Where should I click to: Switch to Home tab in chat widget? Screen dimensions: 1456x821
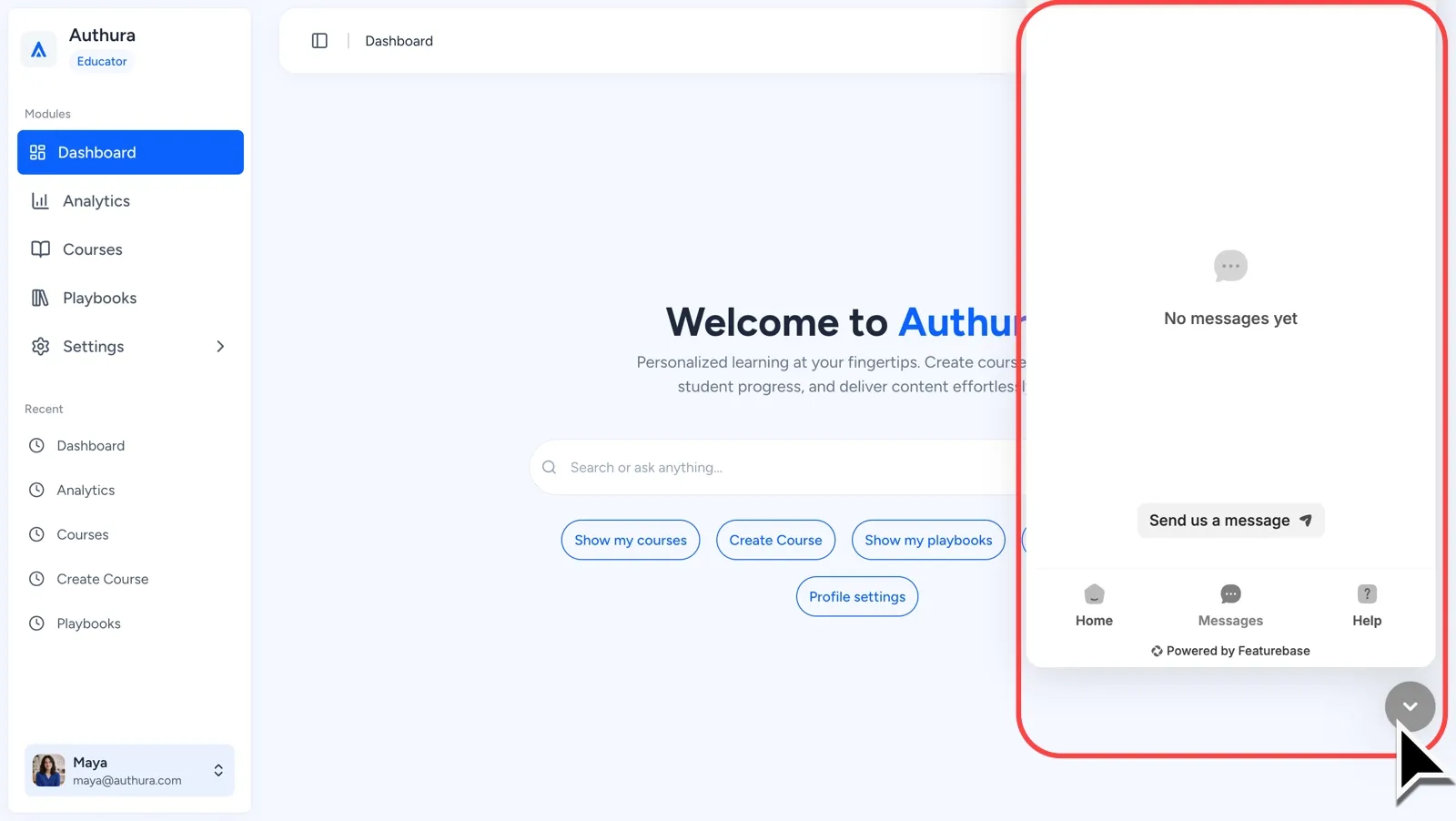[1094, 606]
